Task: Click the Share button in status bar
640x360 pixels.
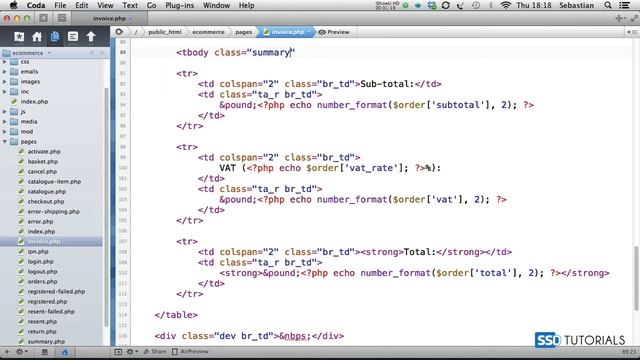Action: point(155,351)
